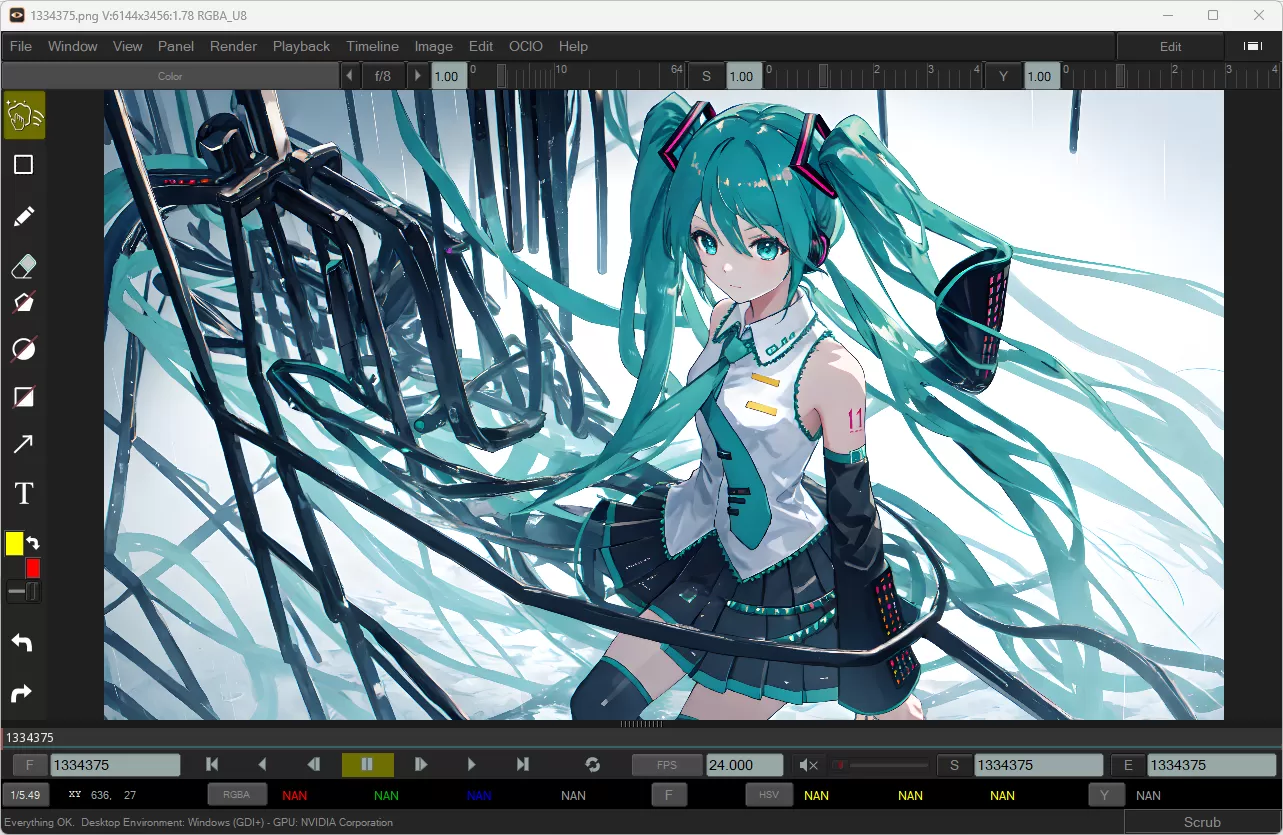Screen dimensions: 1283x835
Task: Open the Playback menu
Action: [301, 46]
